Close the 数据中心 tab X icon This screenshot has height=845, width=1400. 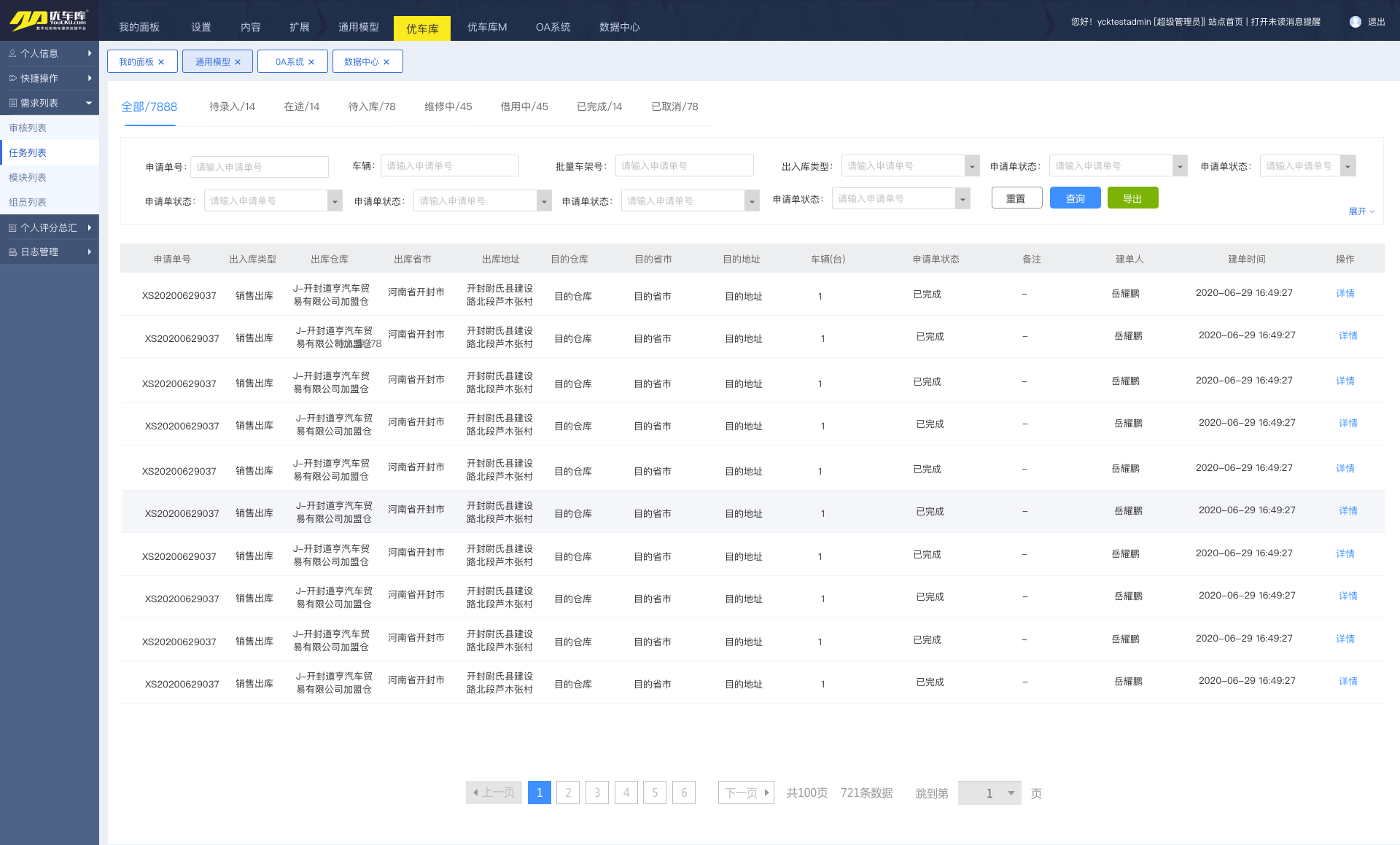pos(386,62)
